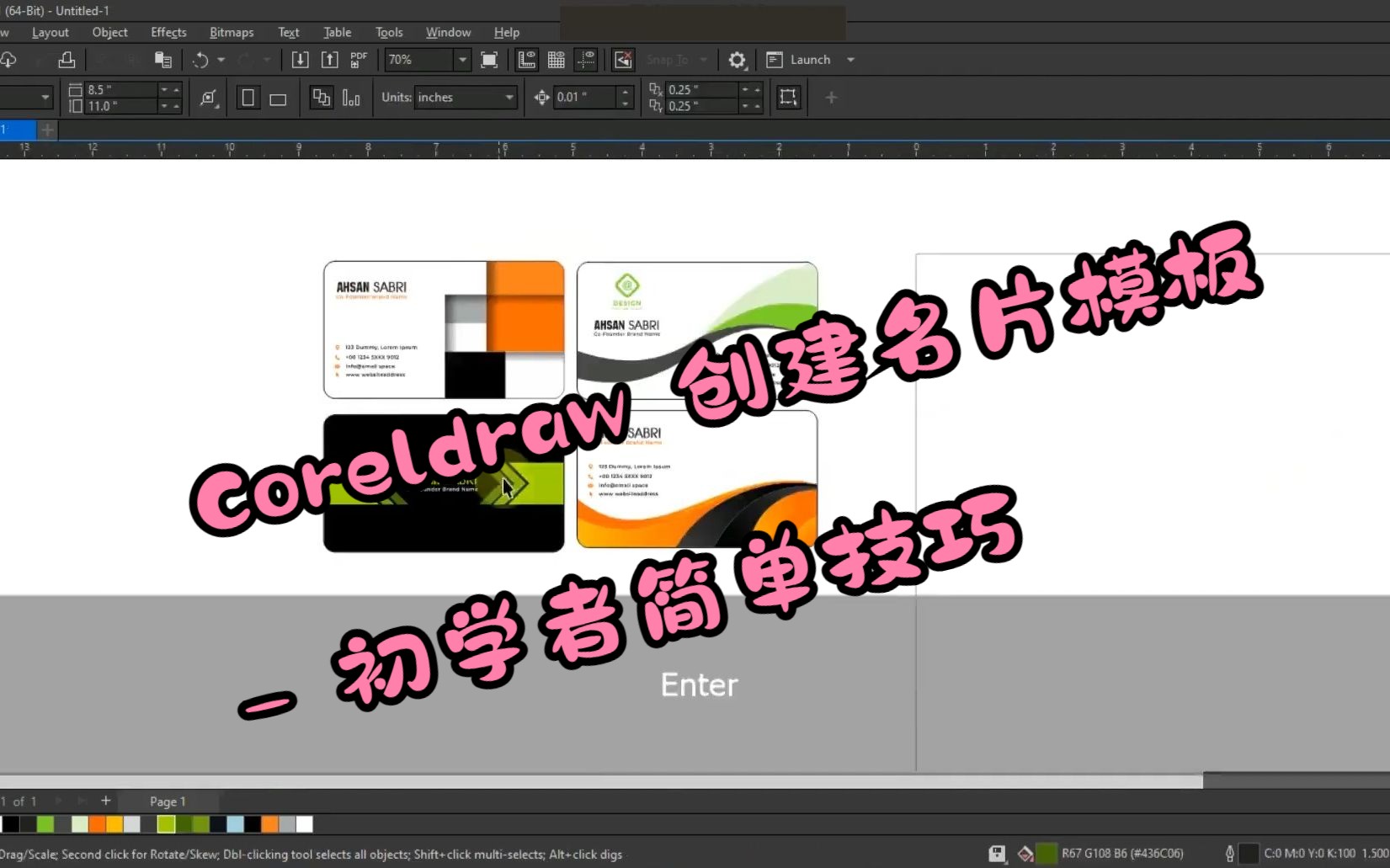
Task: Click the Undo arrow icon
Action: (200, 60)
